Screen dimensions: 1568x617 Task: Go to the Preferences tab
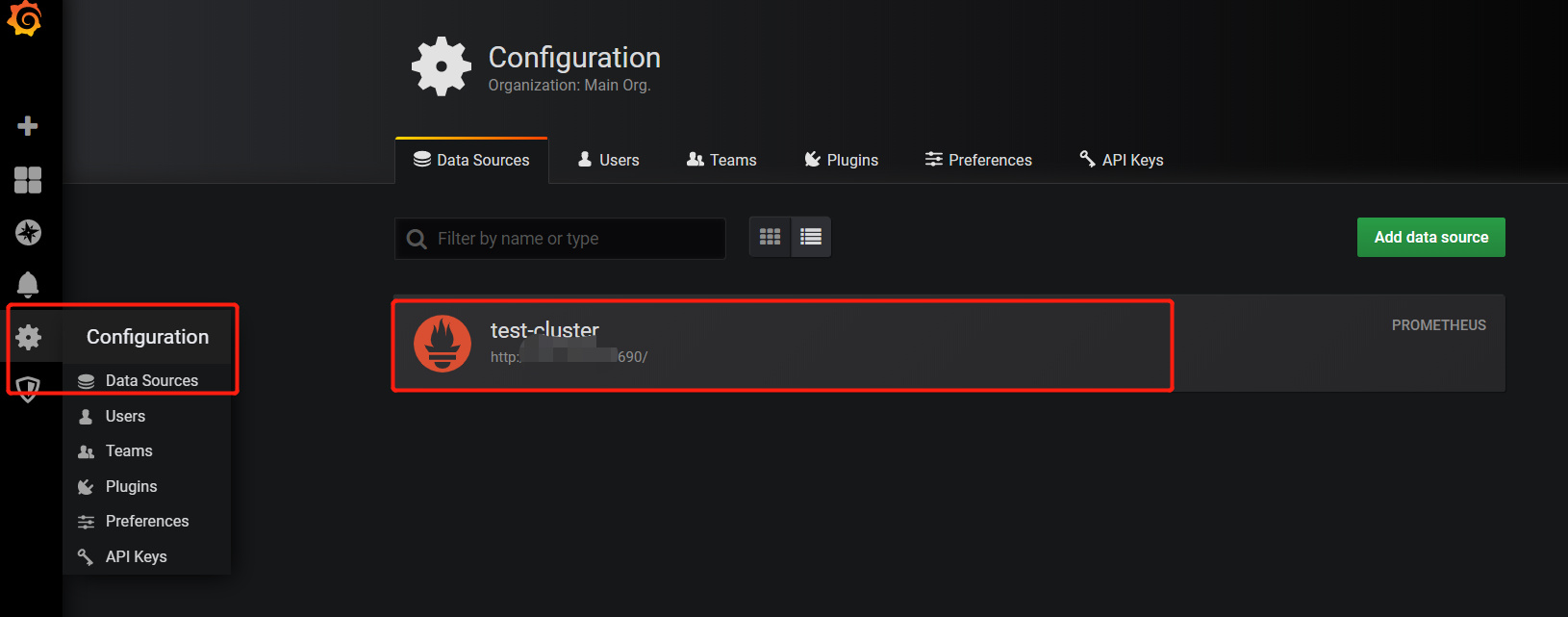[978, 160]
